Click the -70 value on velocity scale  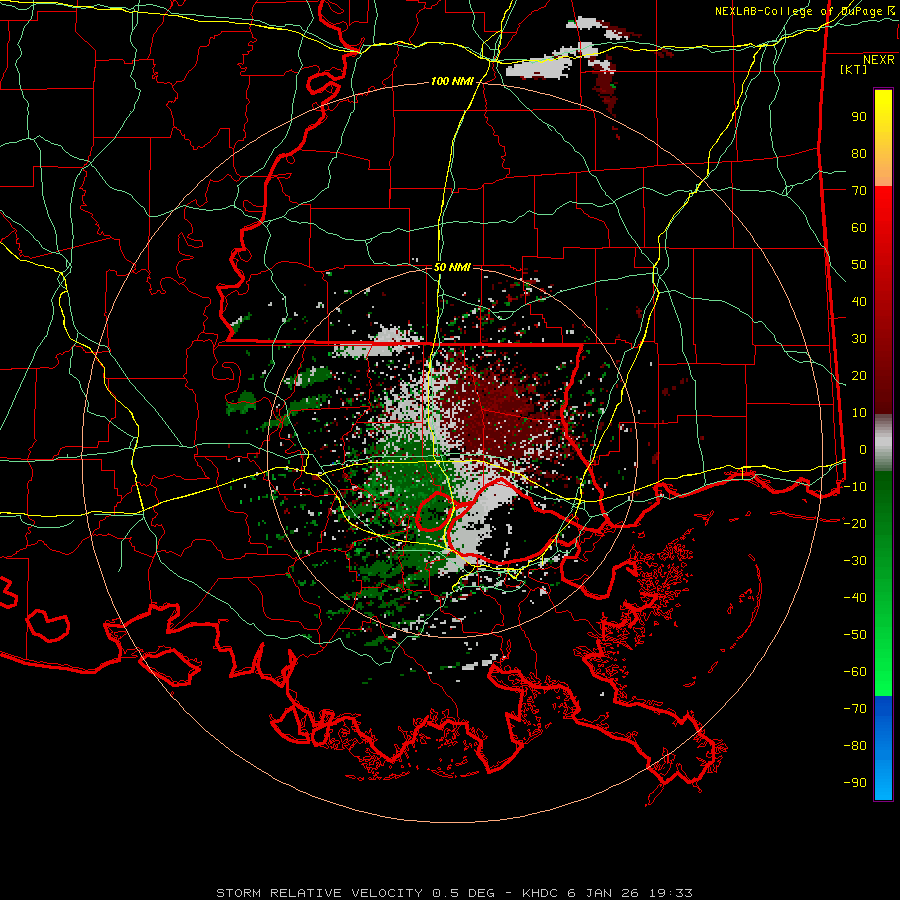coord(855,709)
